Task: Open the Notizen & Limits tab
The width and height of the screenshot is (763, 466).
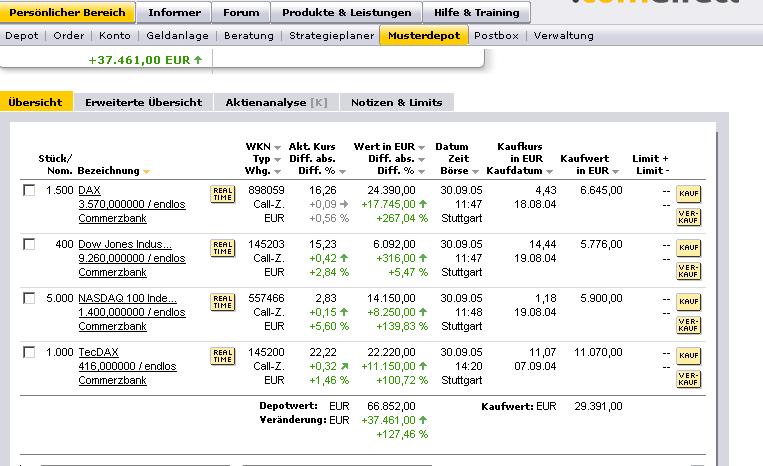Action: point(397,102)
